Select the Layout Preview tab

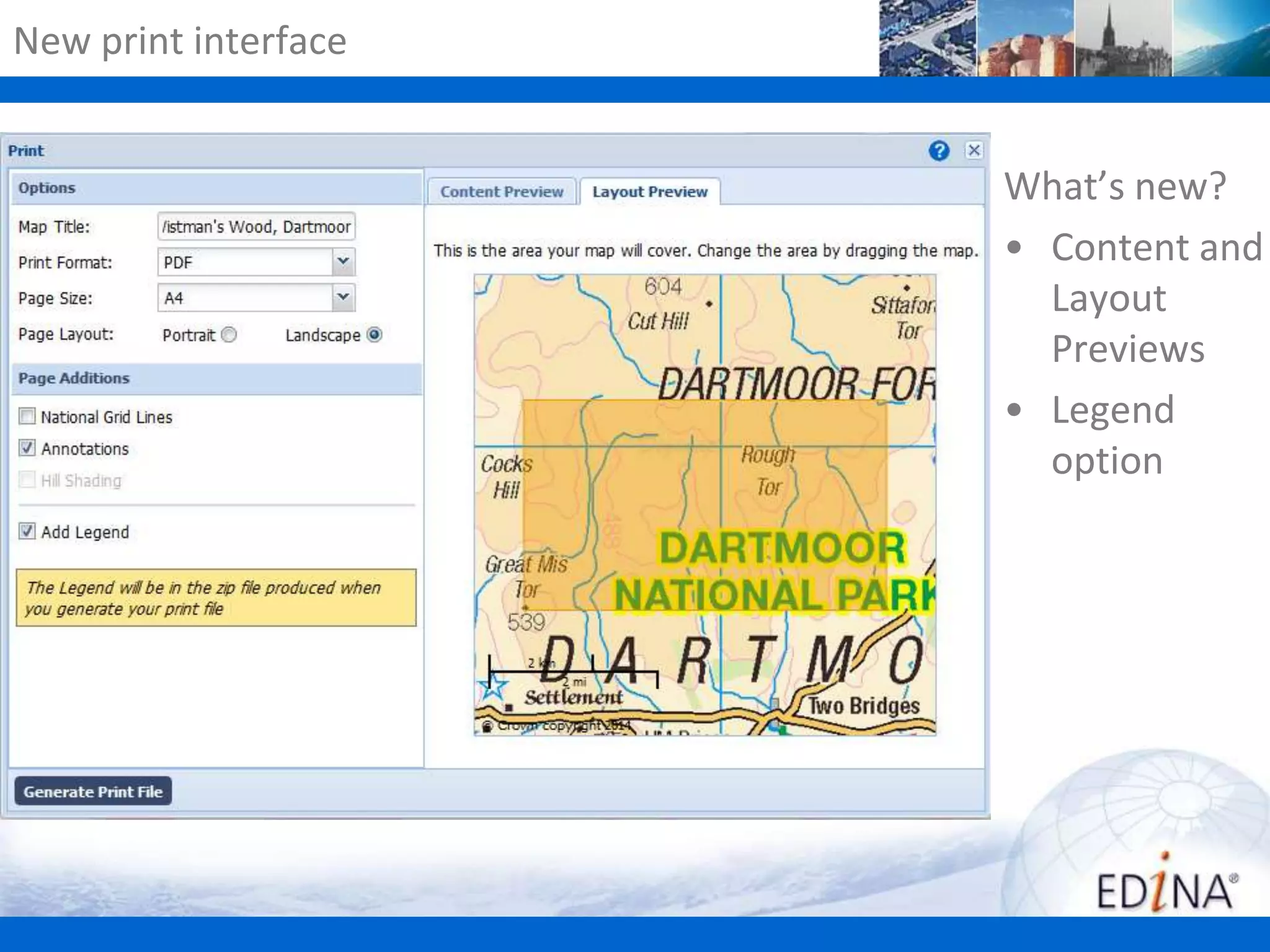[649, 192]
